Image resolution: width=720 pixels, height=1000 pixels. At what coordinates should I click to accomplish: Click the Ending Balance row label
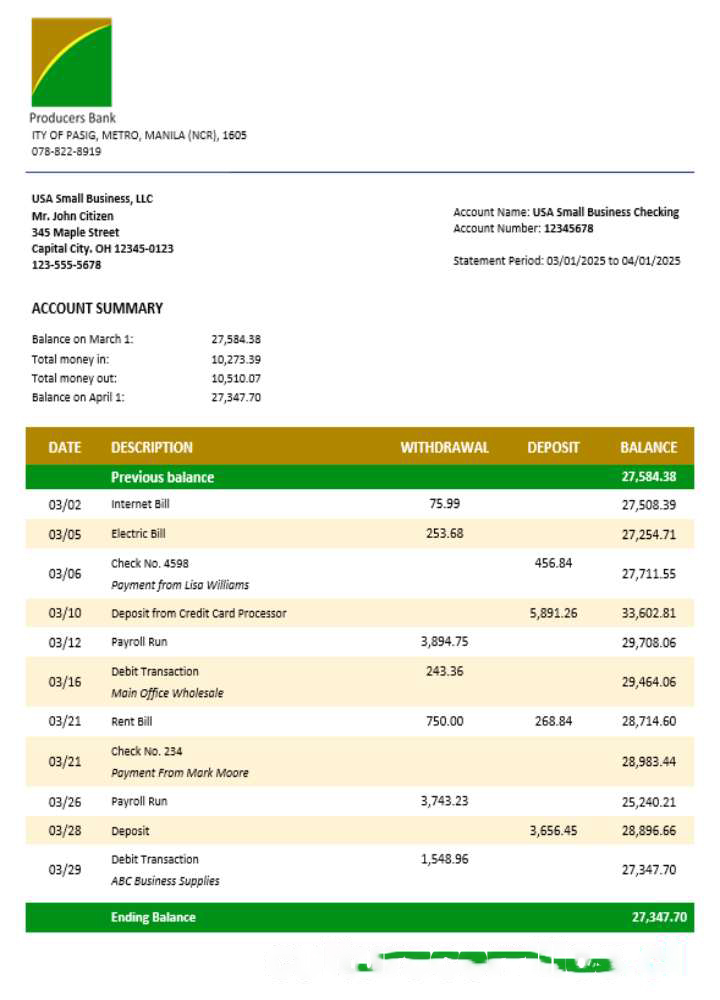tap(153, 917)
